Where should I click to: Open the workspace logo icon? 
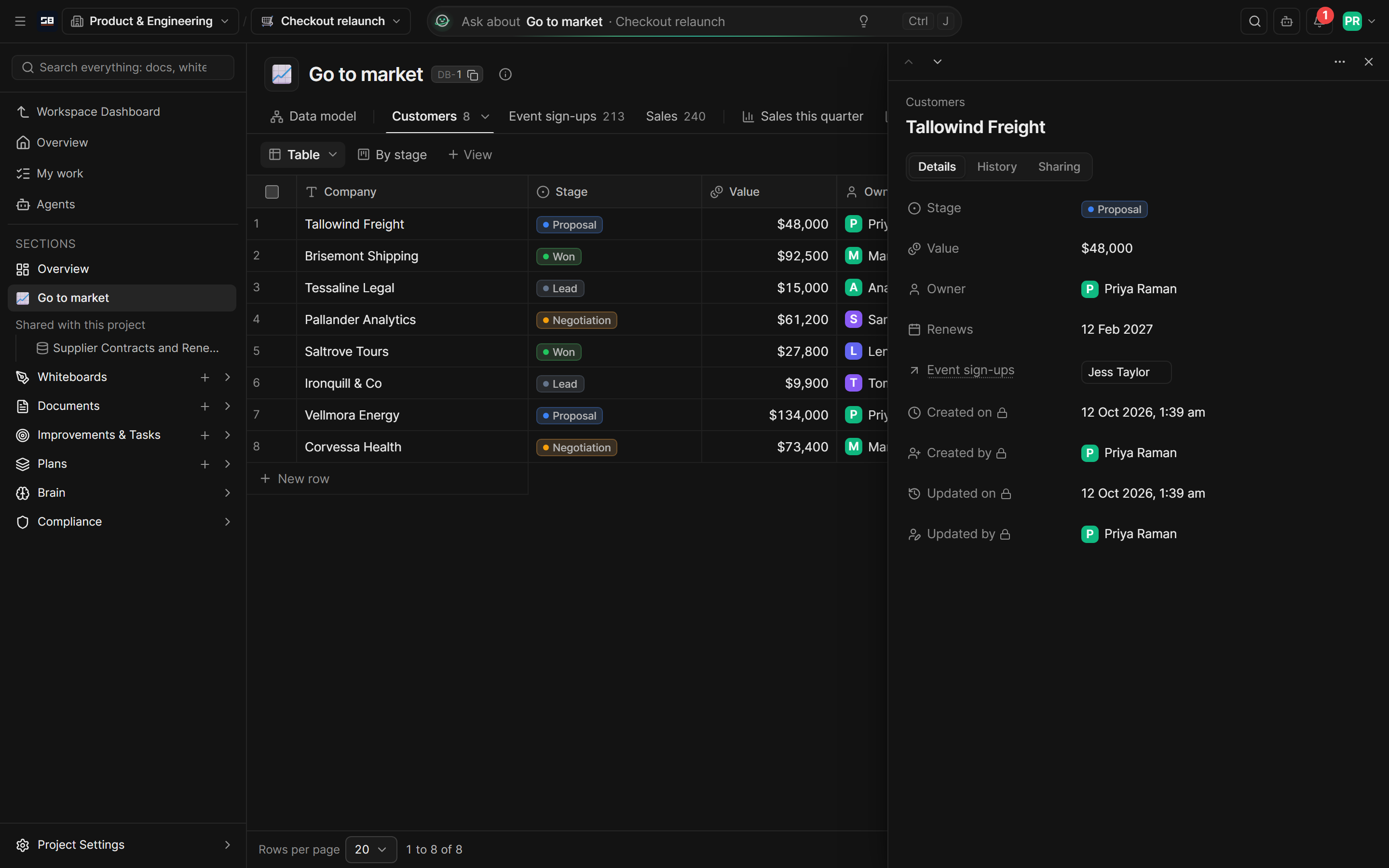point(47,21)
